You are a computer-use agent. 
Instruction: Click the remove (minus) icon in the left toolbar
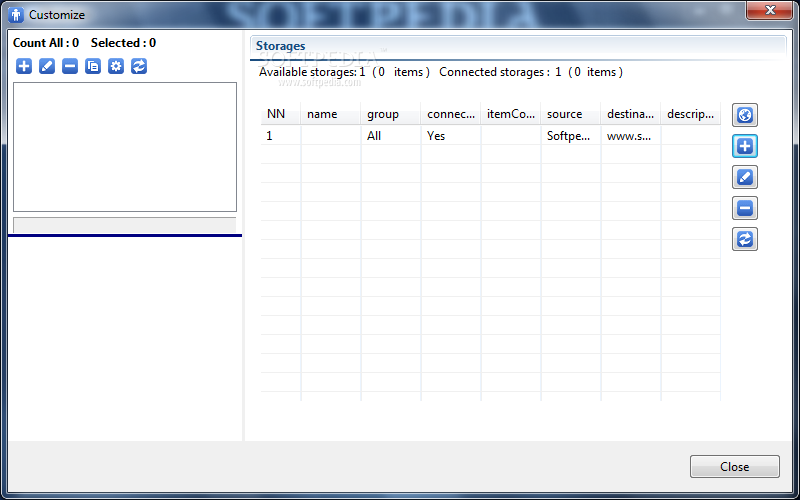(x=70, y=66)
